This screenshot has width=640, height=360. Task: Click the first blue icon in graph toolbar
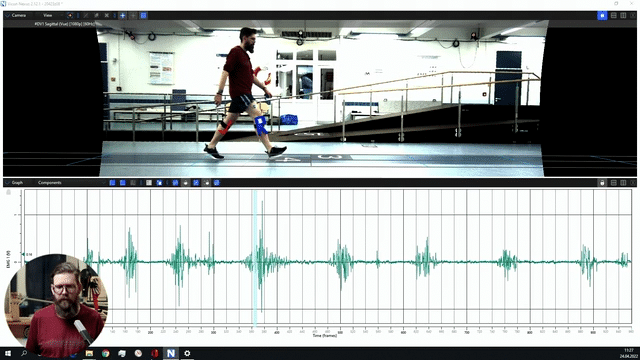click(x=112, y=182)
